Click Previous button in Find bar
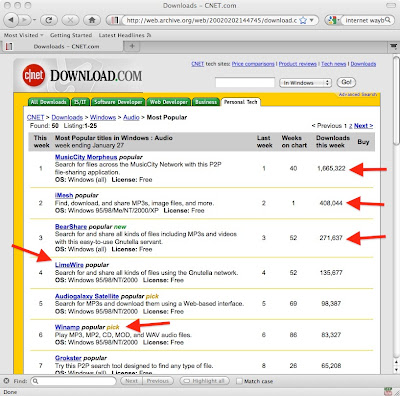The image size is (400, 396). pos(158,381)
